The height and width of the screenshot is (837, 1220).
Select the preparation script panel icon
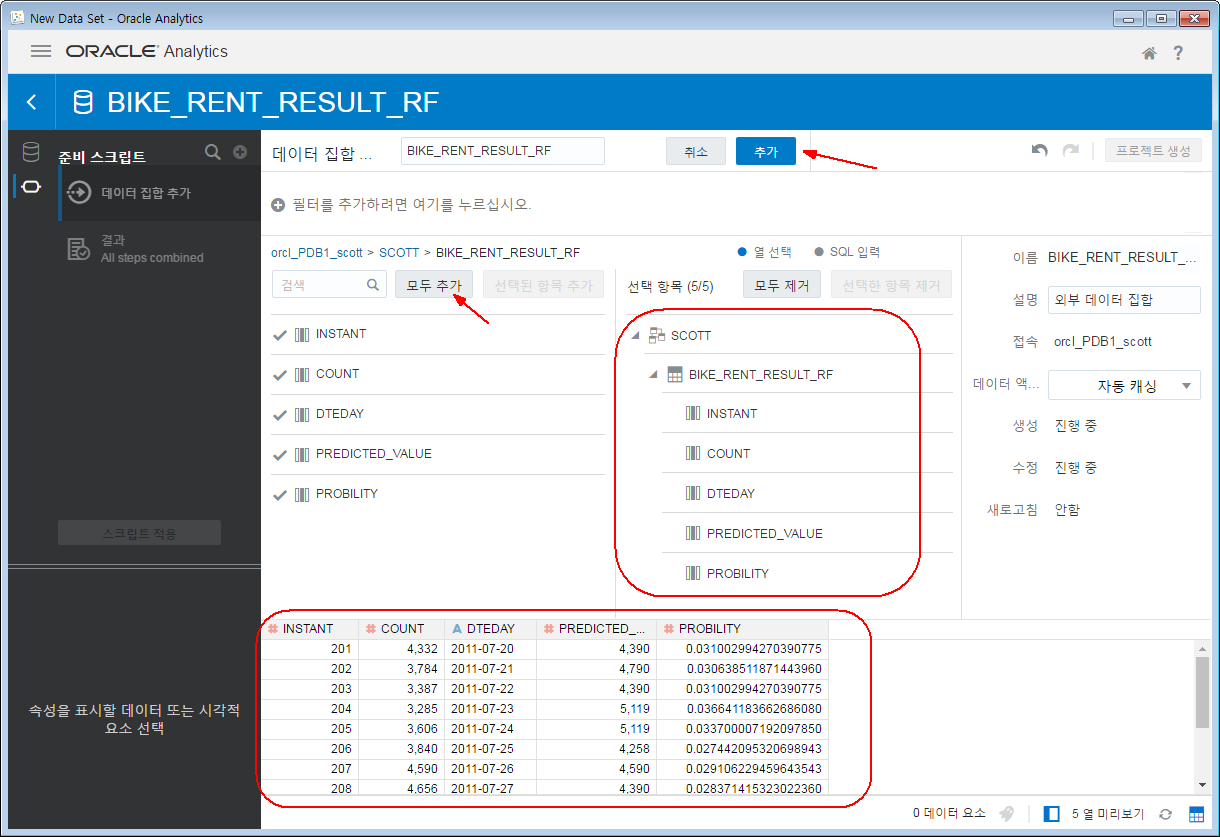click(x=31, y=187)
